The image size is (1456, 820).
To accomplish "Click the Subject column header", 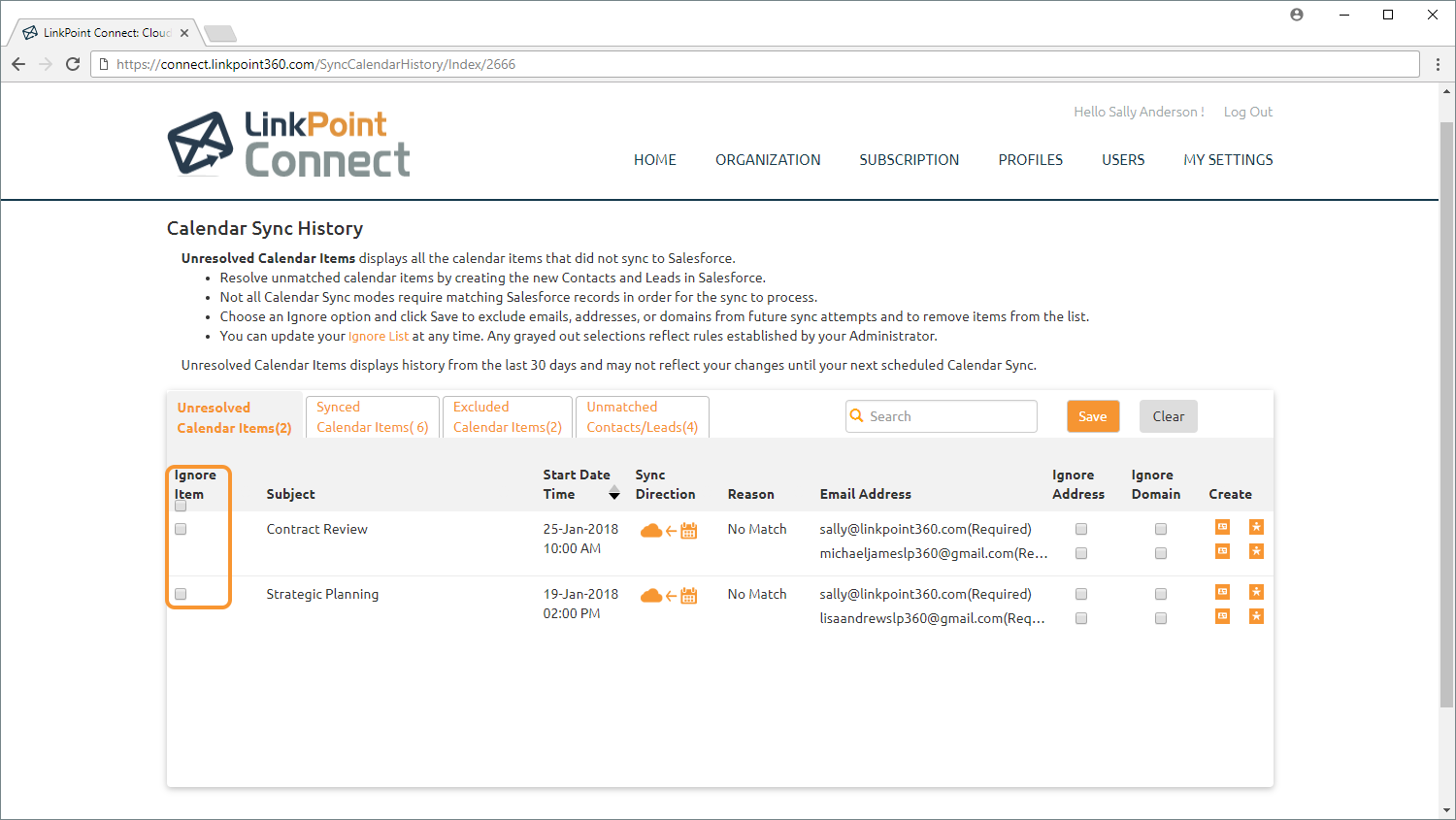I will click(290, 494).
